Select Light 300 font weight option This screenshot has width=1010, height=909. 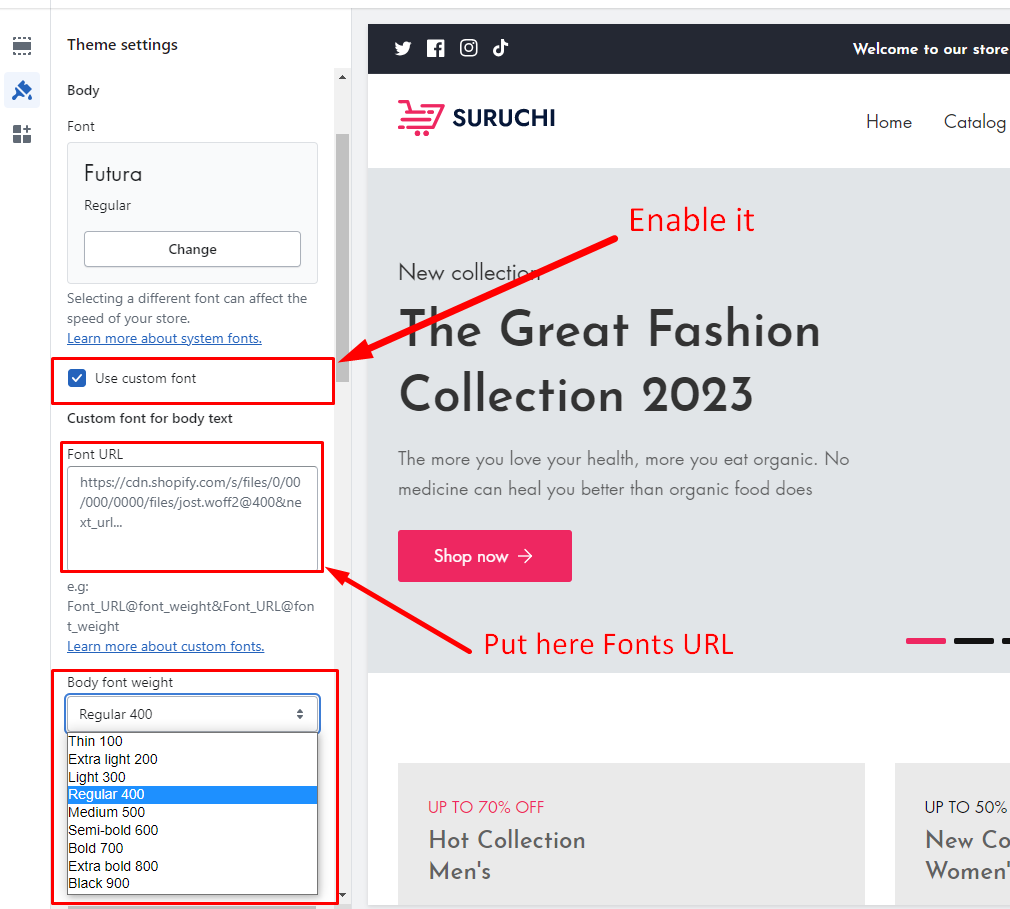pyautogui.click(x=97, y=777)
